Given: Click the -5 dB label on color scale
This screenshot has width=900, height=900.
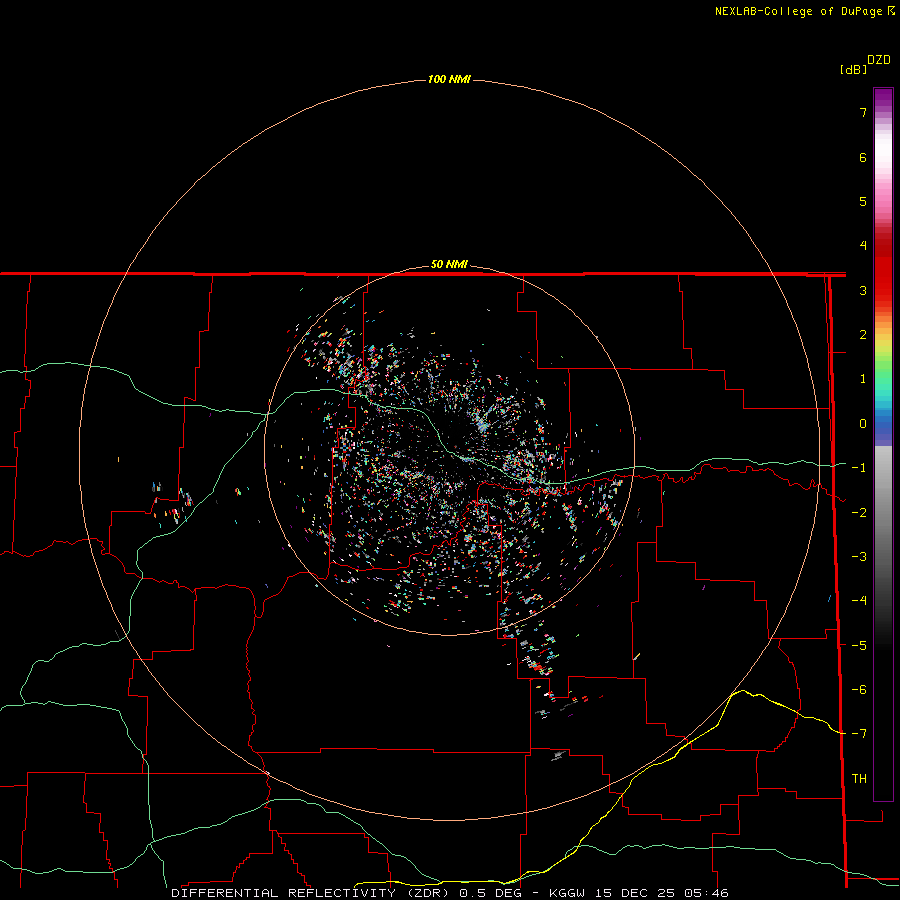Looking at the screenshot, I should click(859, 645).
